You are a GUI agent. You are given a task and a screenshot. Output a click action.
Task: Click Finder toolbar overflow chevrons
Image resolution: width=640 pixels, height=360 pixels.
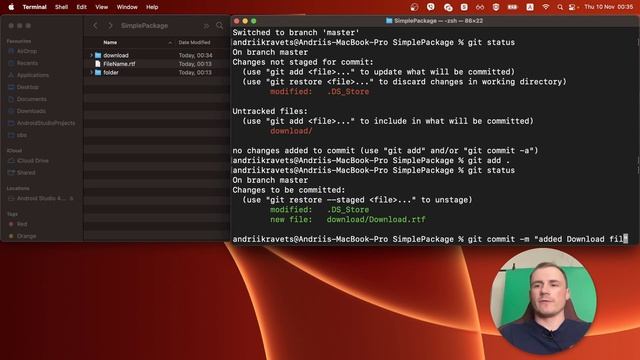pyautogui.click(x=206, y=26)
